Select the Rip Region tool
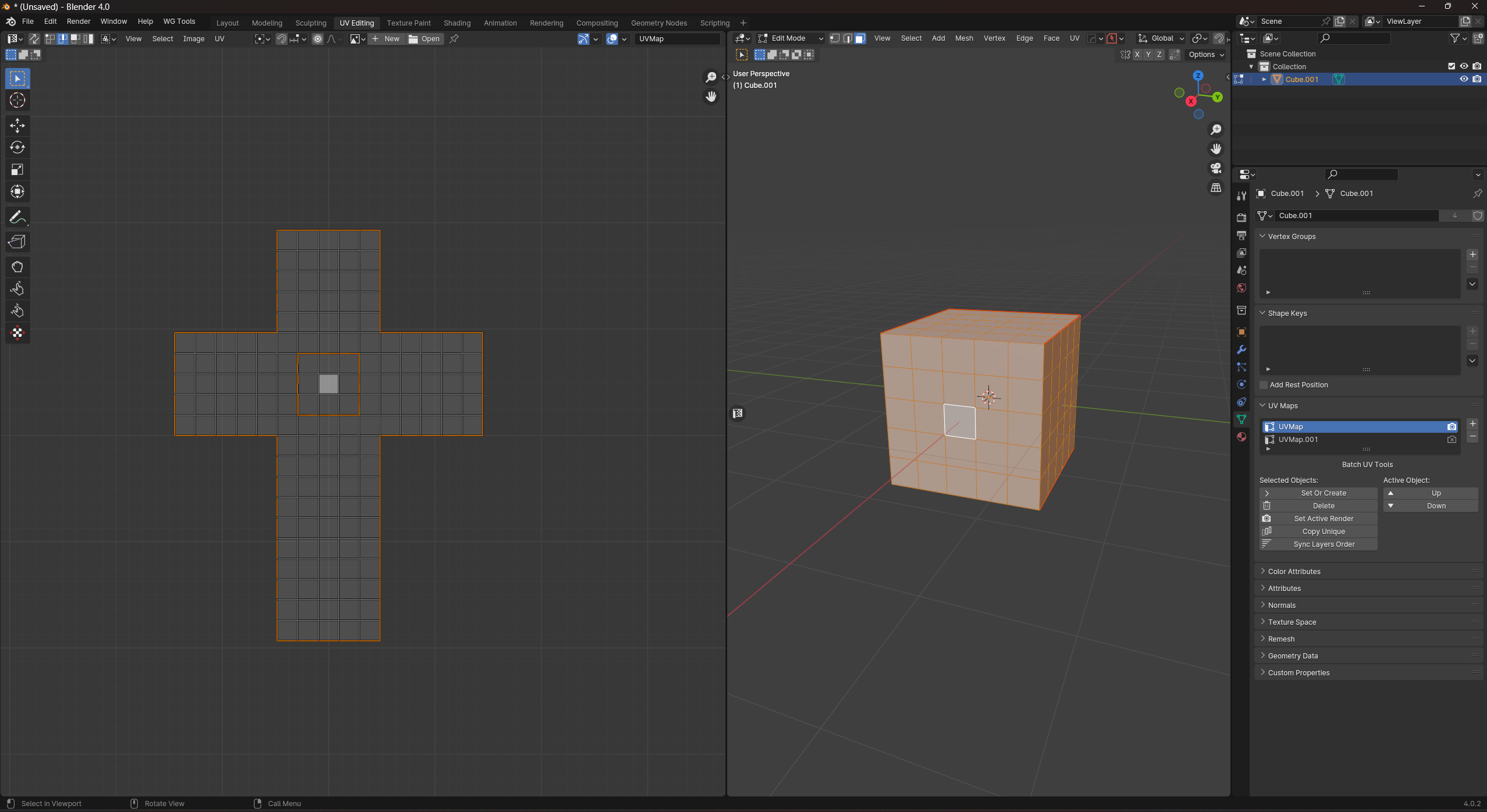The width and height of the screenshot is (1487, 812). 17,242
